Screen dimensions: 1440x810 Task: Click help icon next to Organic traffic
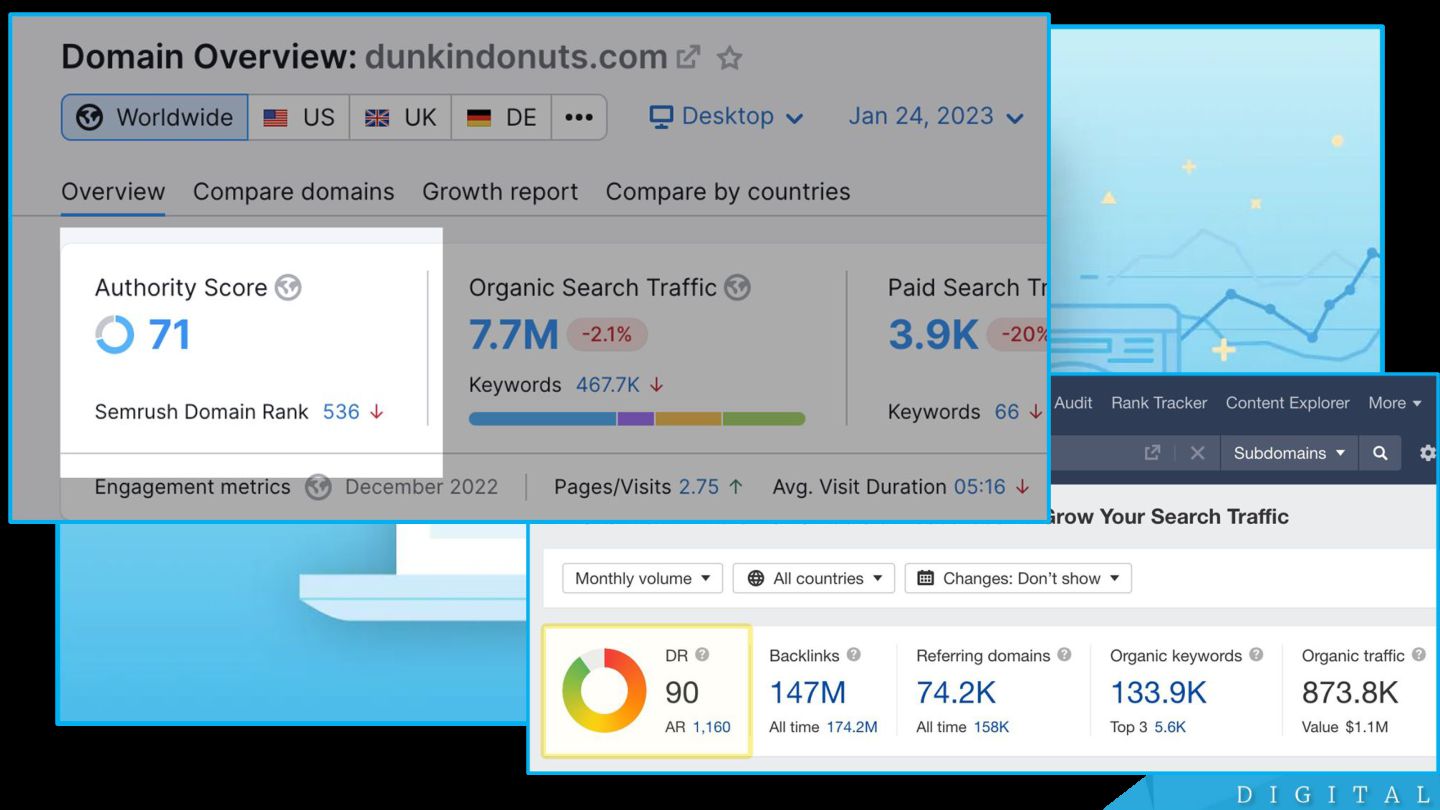tap(1417, 655)
